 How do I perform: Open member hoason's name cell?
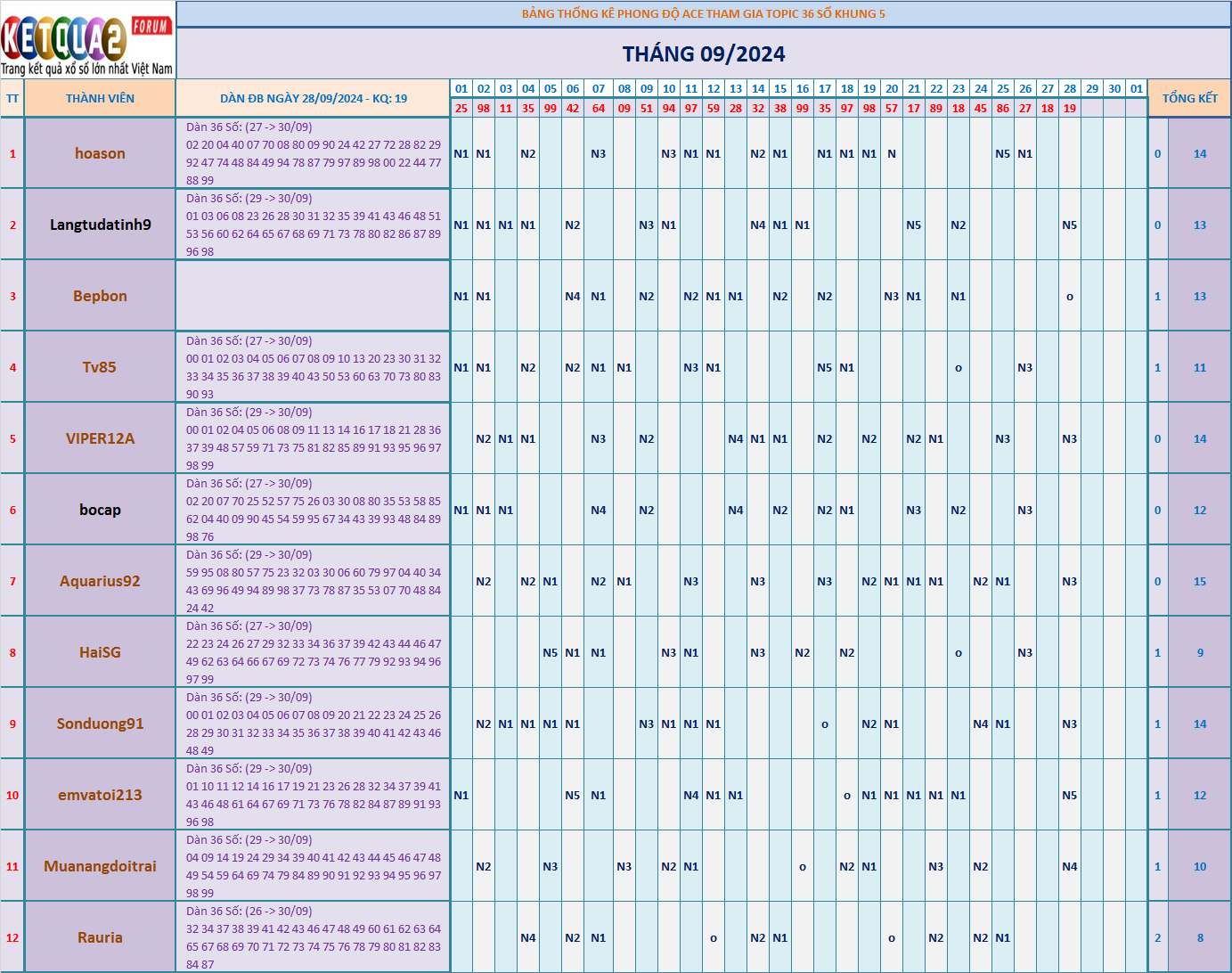(100, 153)
